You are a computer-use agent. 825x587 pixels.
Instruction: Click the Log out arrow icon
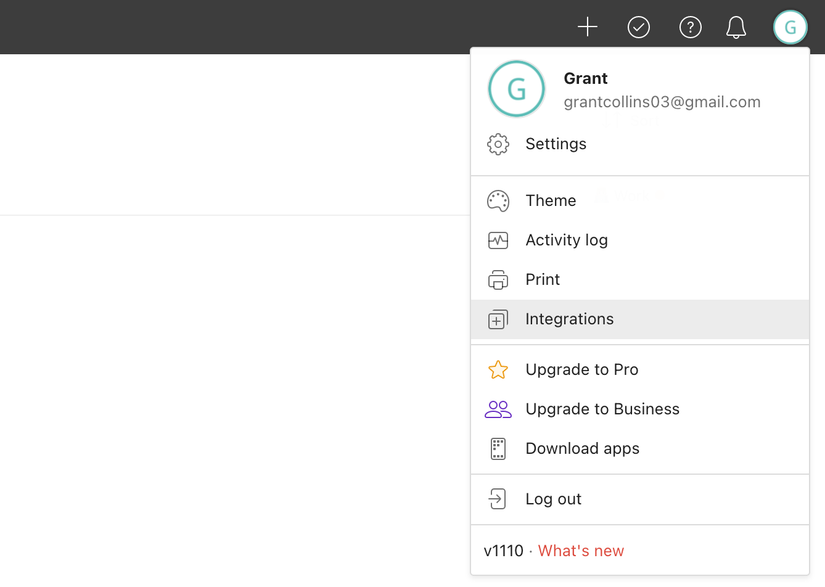(x=498, y=498)
